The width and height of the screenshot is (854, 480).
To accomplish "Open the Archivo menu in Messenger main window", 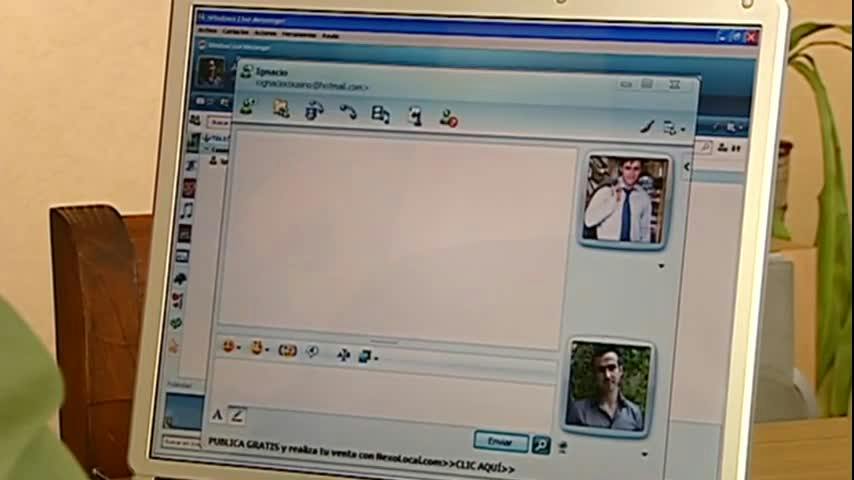I will (x=207, y=31).
